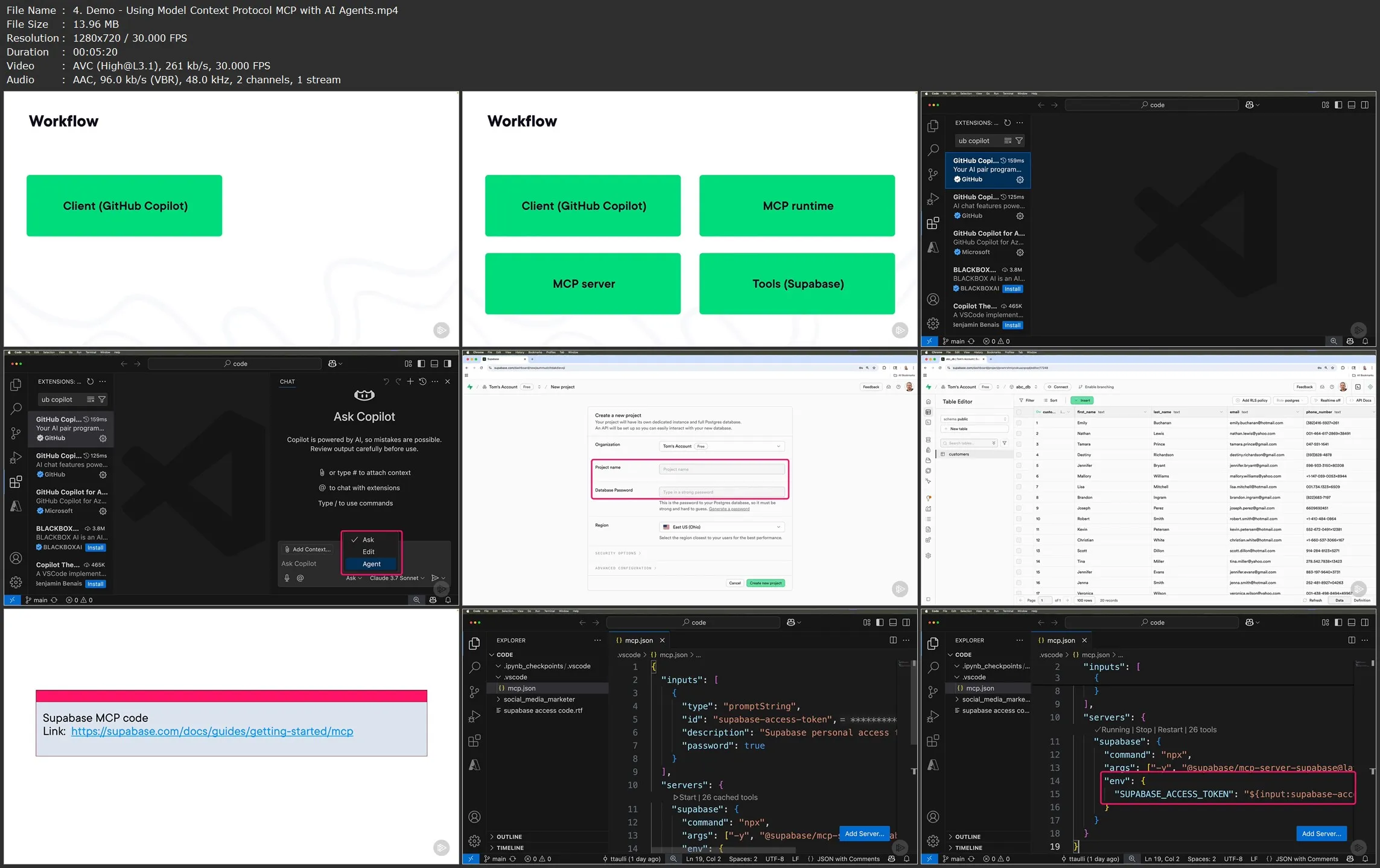Open the Region dropdown set to East US (Ohio)
Viewport: 1380px width, 868px height.
(x=722, y=527)
